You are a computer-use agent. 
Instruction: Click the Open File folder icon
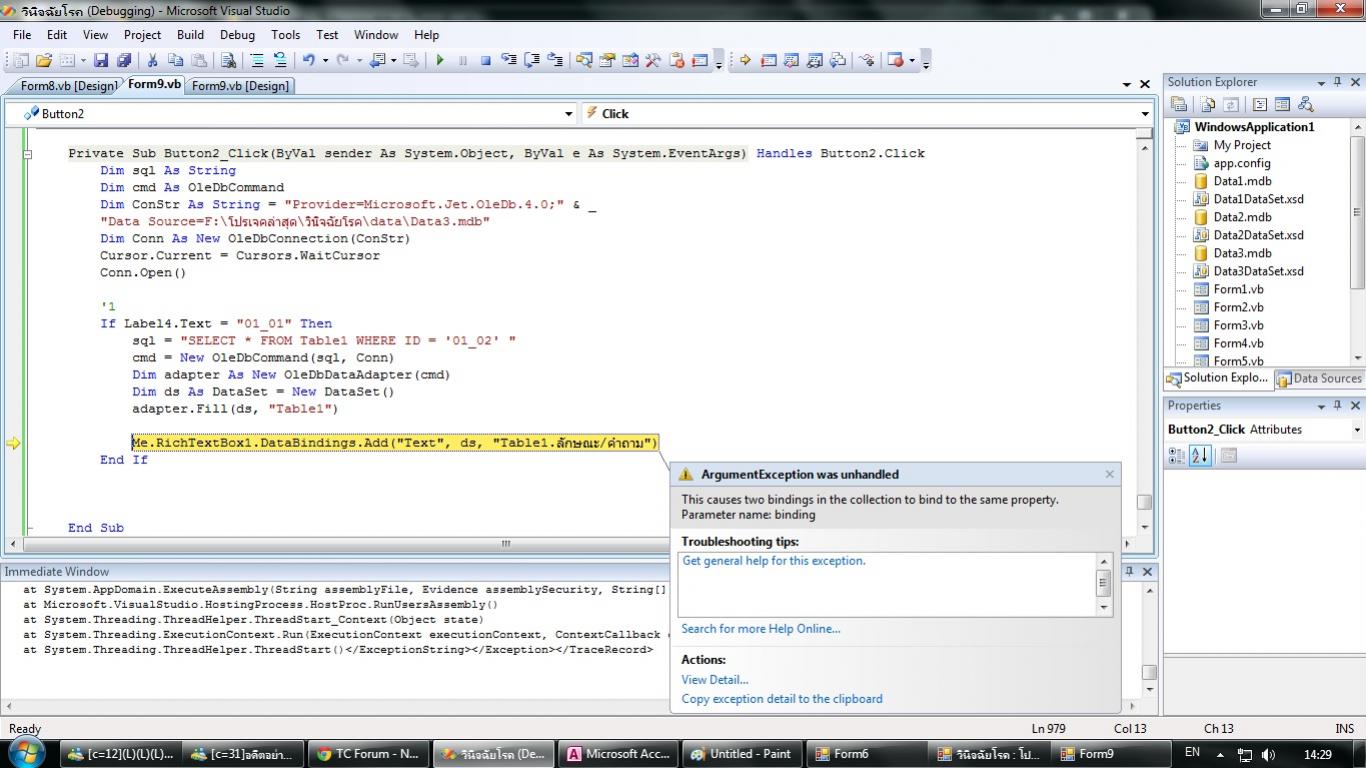[x=43, y=60]
